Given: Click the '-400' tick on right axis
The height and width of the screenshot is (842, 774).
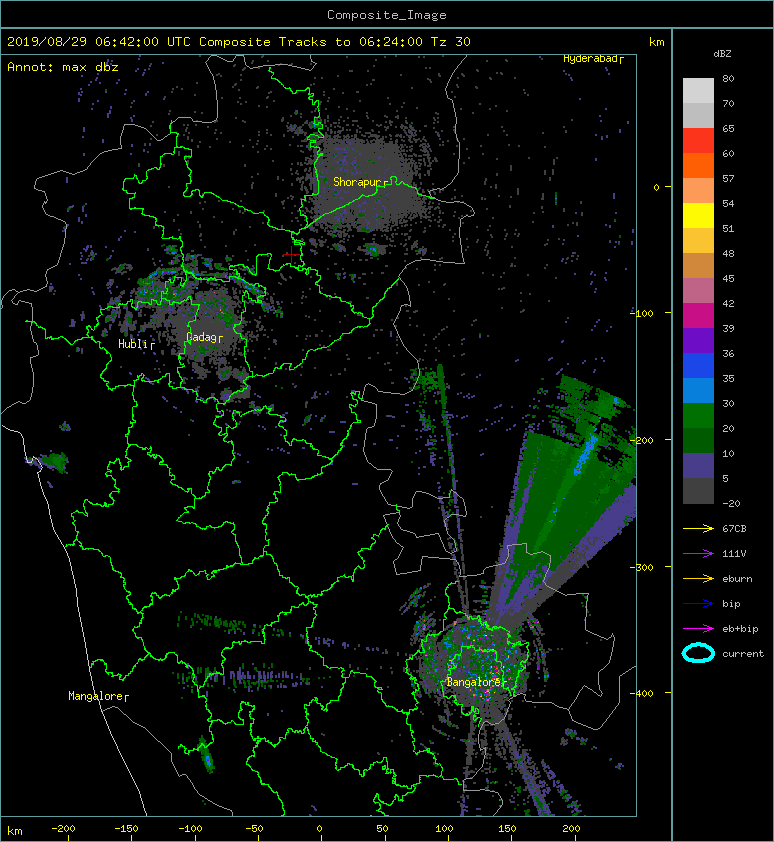Looking at the screenshot, I should pyautogui.click(x=642, y=693).
